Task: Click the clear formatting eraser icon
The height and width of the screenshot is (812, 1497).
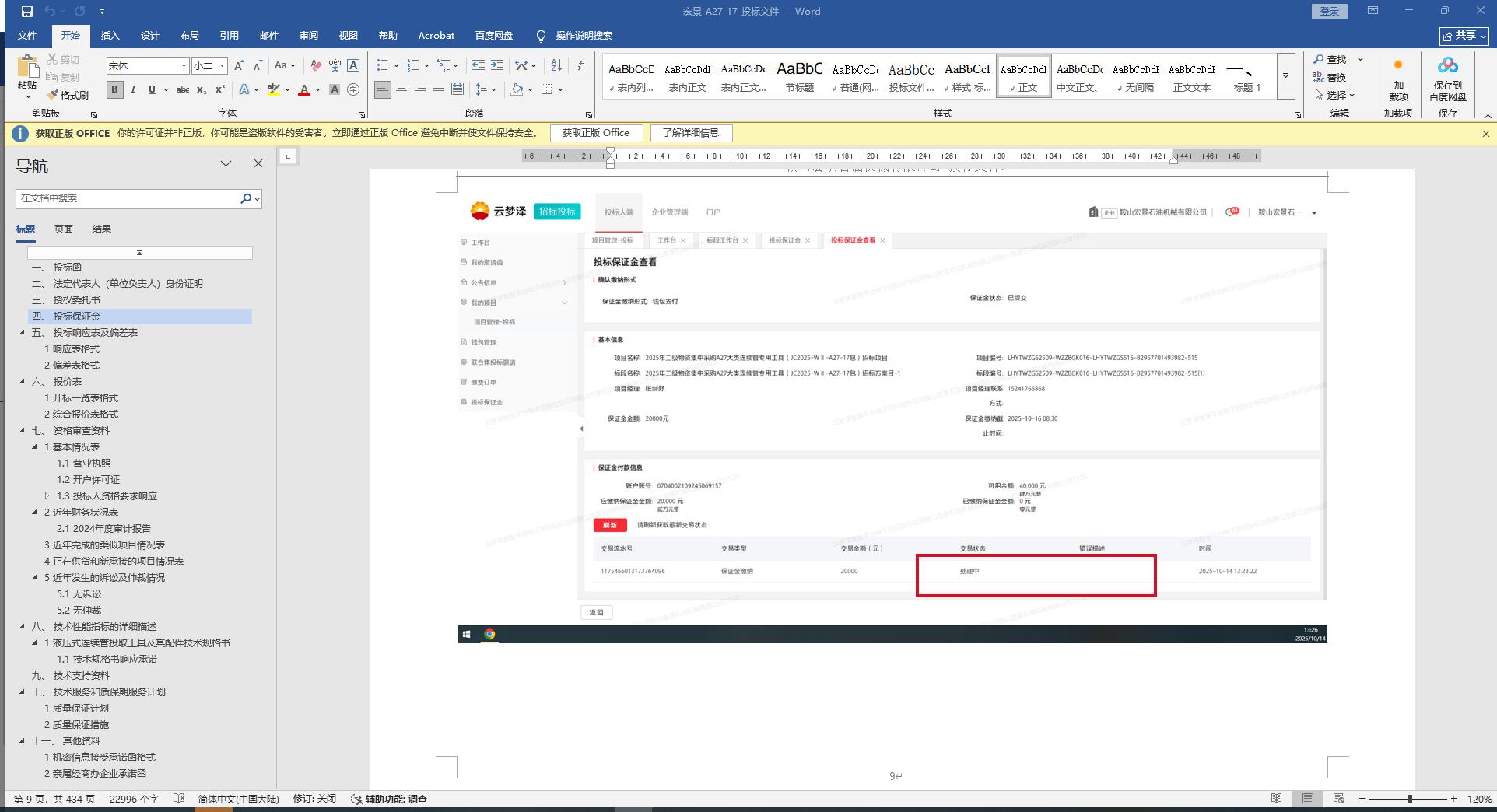Action: click(x=315, y=65)
